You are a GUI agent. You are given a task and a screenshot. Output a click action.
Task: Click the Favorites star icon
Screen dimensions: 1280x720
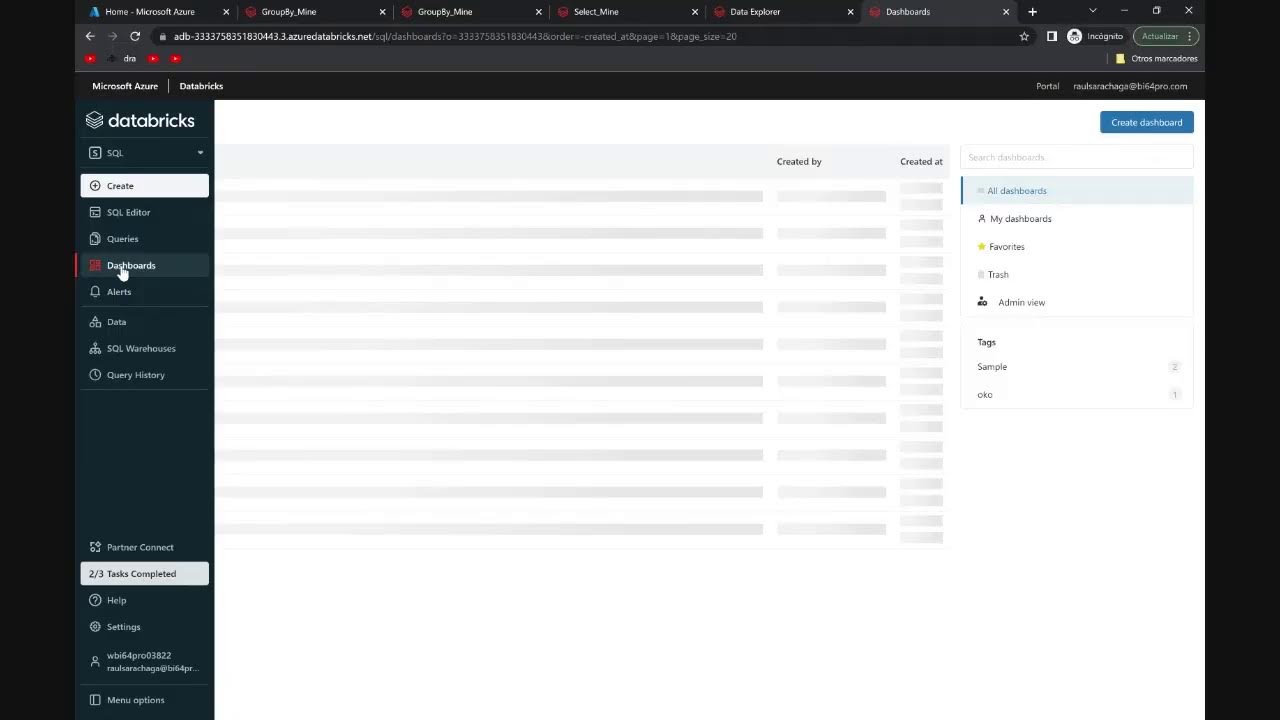[981, 247]
